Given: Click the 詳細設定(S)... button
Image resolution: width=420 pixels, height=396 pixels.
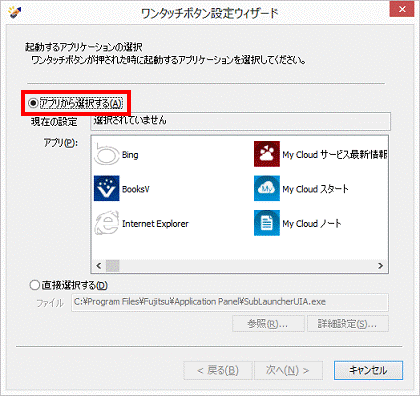Looking at the screenshot, I should point(348,324).
